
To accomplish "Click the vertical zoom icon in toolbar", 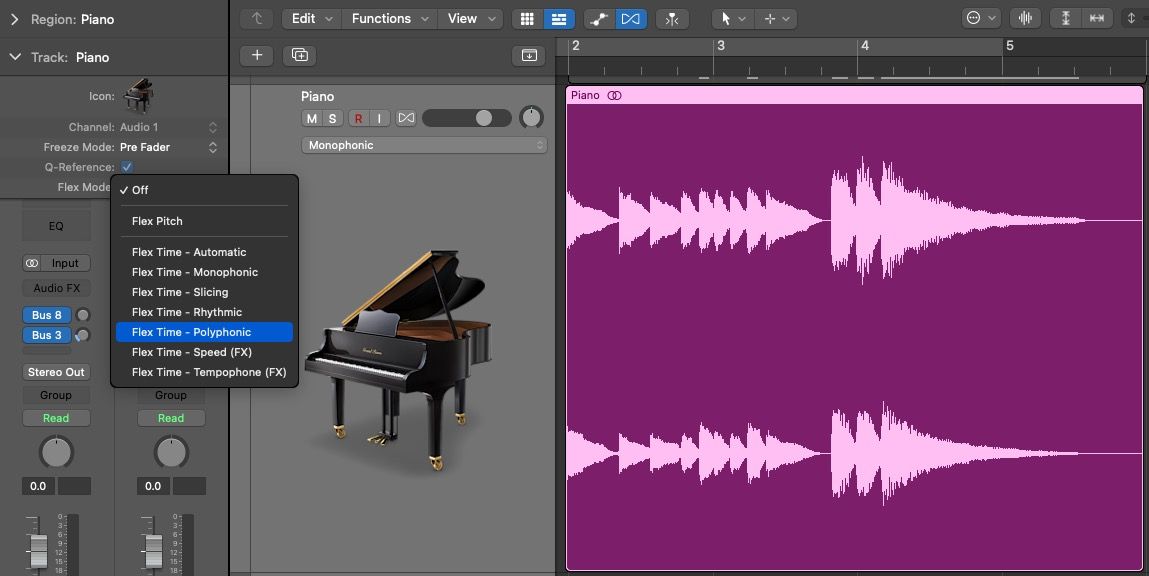I will point(1064,17).
